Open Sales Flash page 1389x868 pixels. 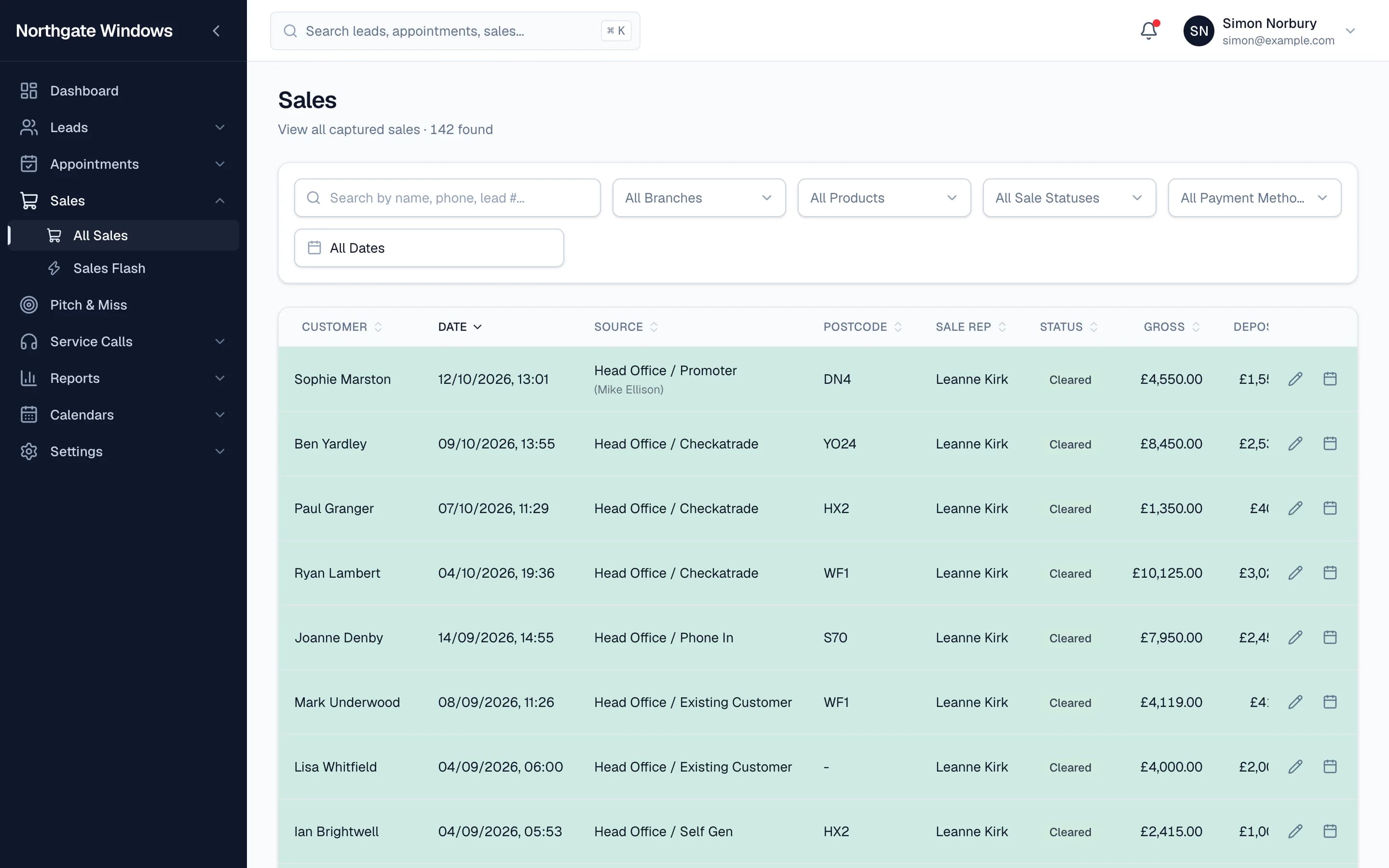click(x=123, y=268)
